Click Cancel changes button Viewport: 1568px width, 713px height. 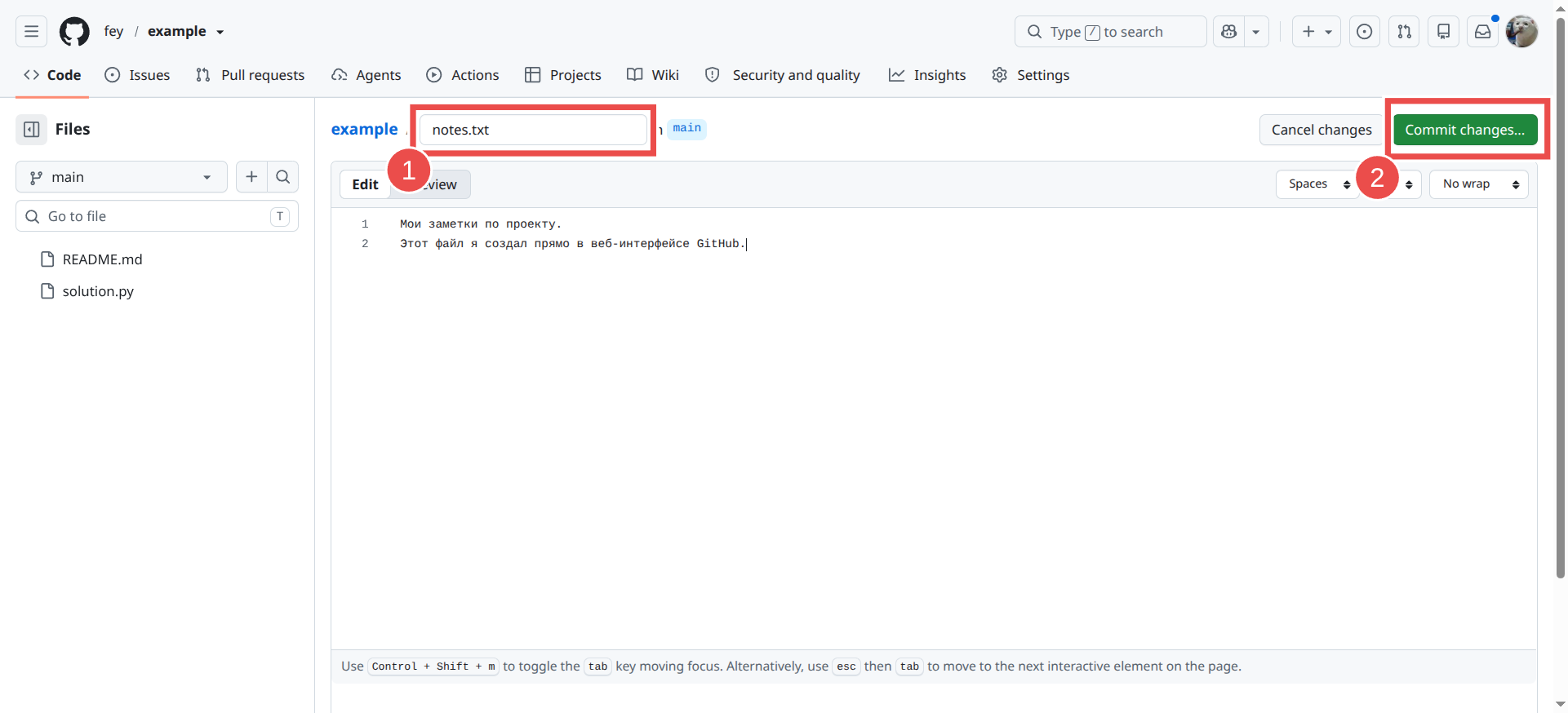tap(1321, 130)
